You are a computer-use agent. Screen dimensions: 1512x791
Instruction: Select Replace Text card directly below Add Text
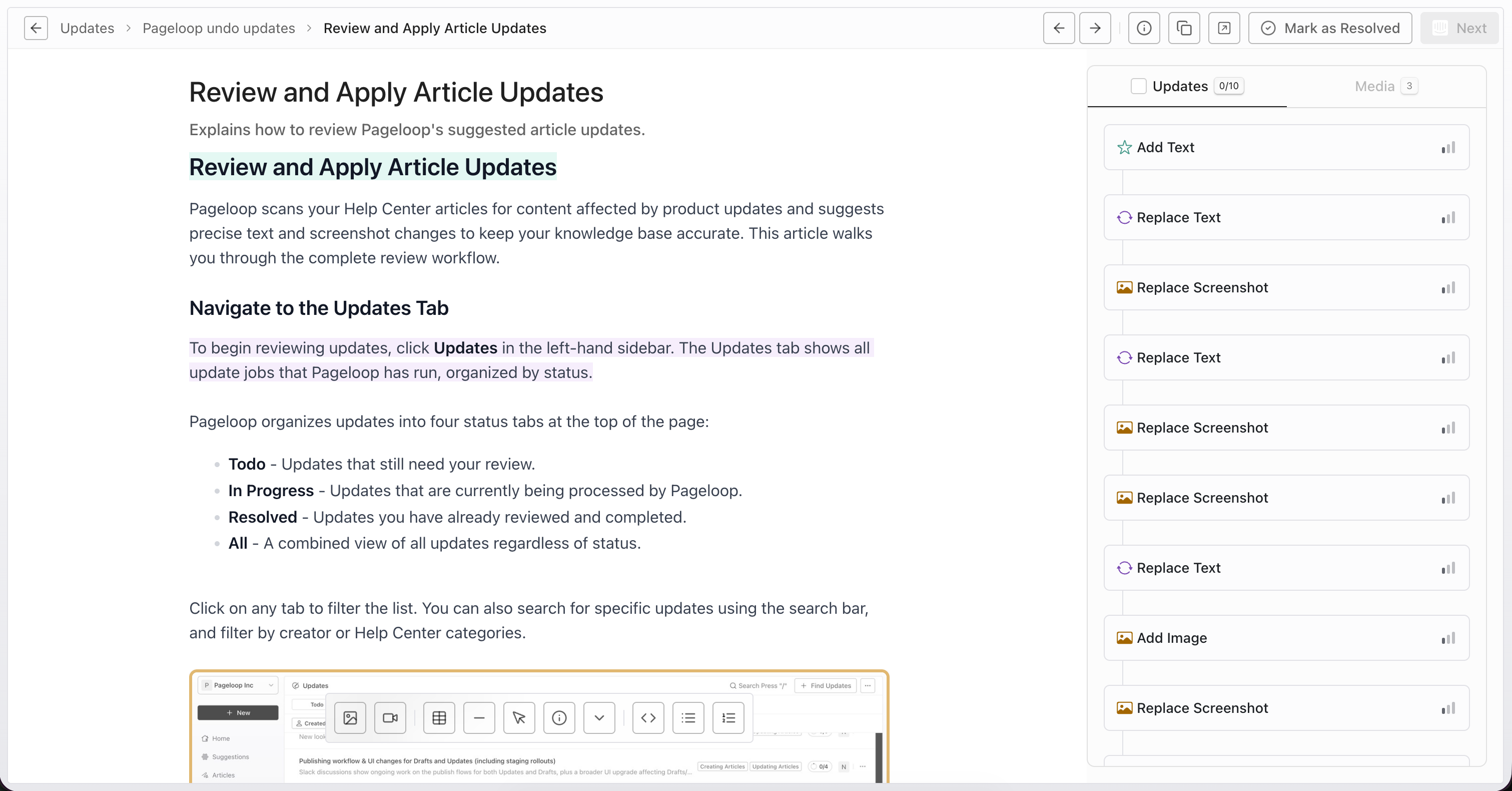point(1287,217)
